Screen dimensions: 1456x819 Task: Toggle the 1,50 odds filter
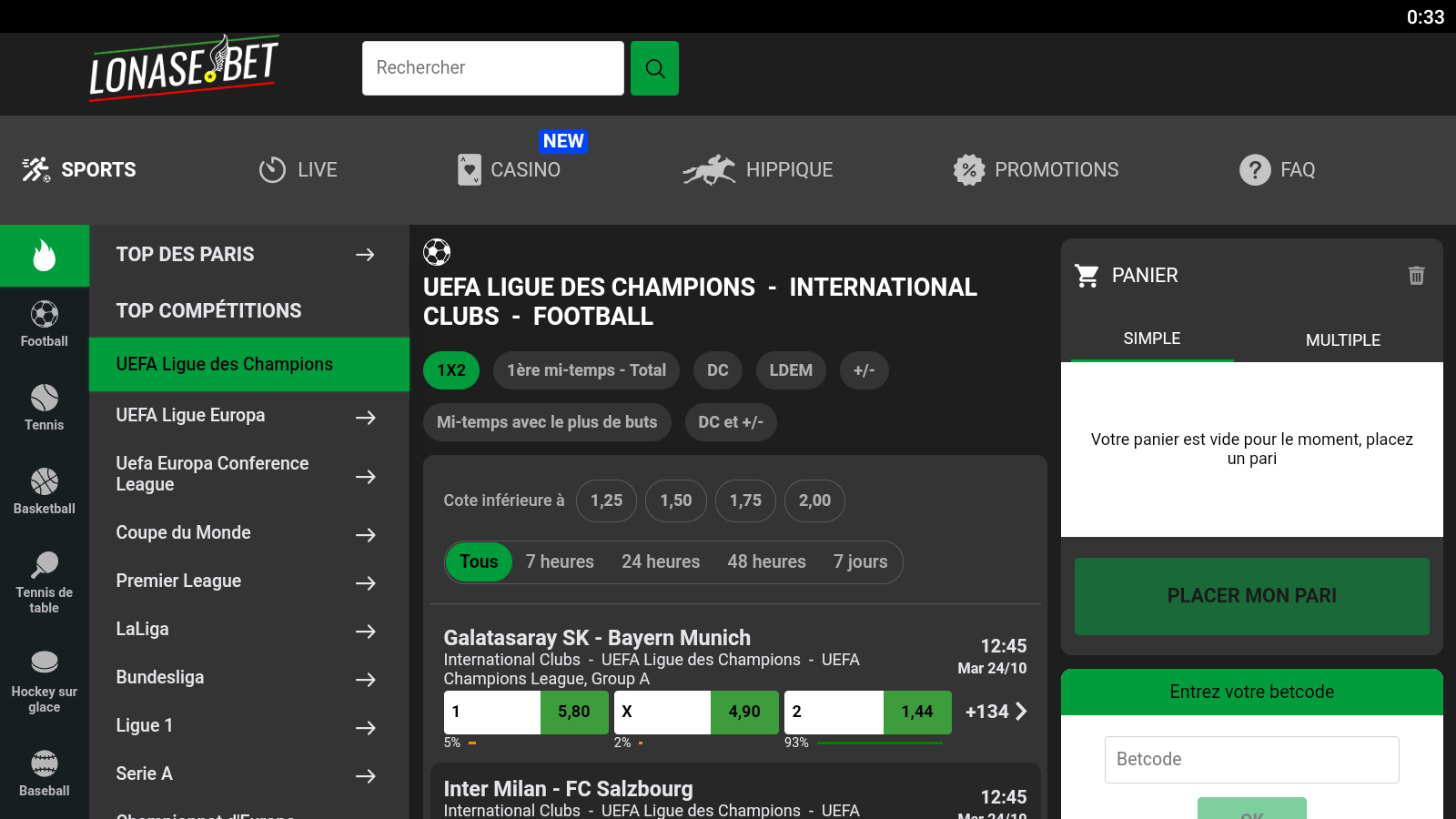coord(676,500)
